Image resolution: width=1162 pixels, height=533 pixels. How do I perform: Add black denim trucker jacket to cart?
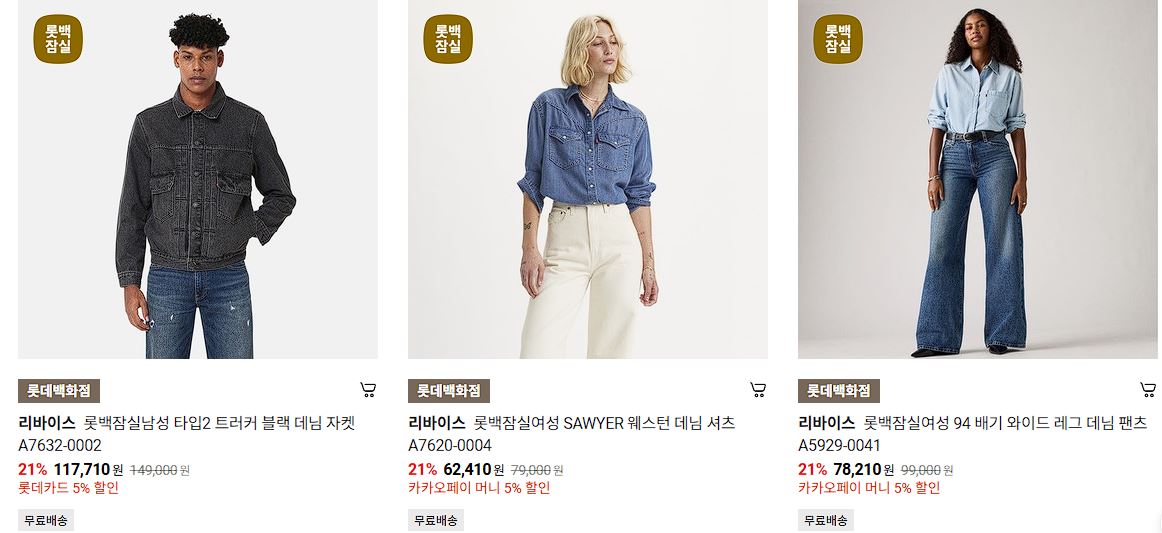pyautogui.click(x=368, y=389)
